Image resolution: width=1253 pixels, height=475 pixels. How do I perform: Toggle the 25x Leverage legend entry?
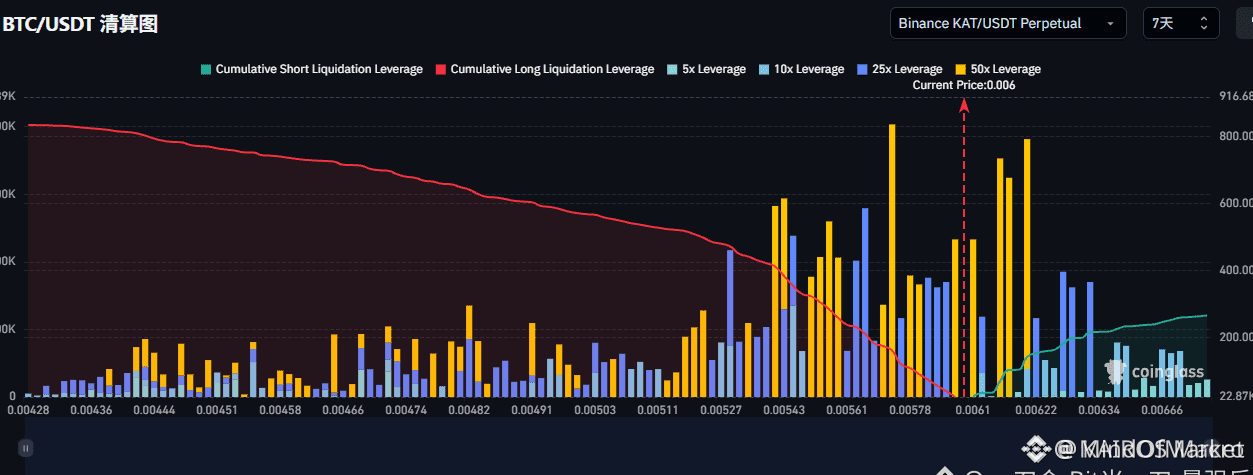(x=899, y=69)
